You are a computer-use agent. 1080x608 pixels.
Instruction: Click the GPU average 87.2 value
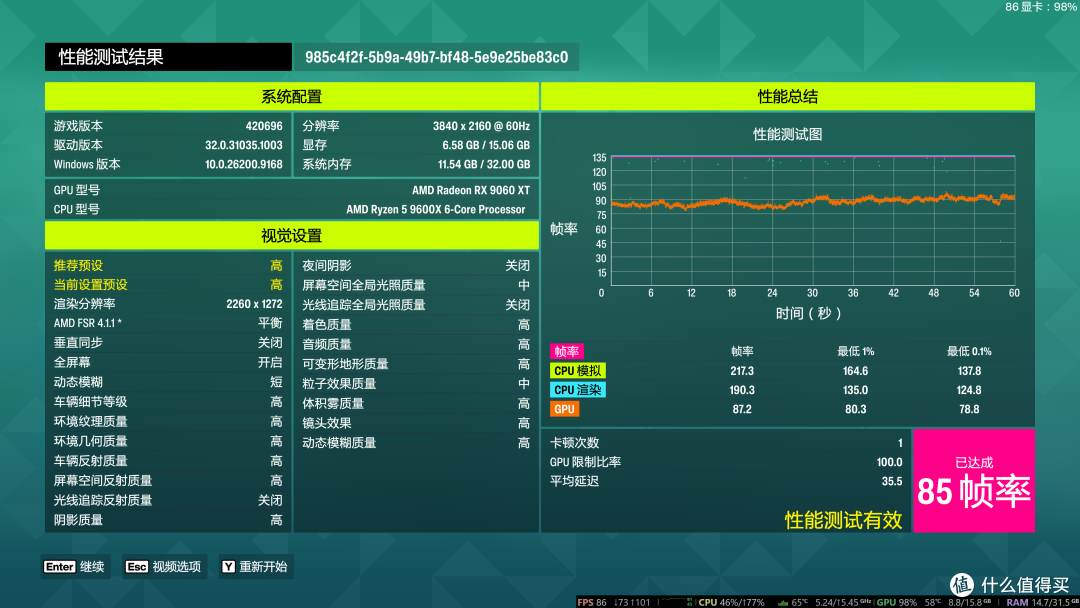742,409
